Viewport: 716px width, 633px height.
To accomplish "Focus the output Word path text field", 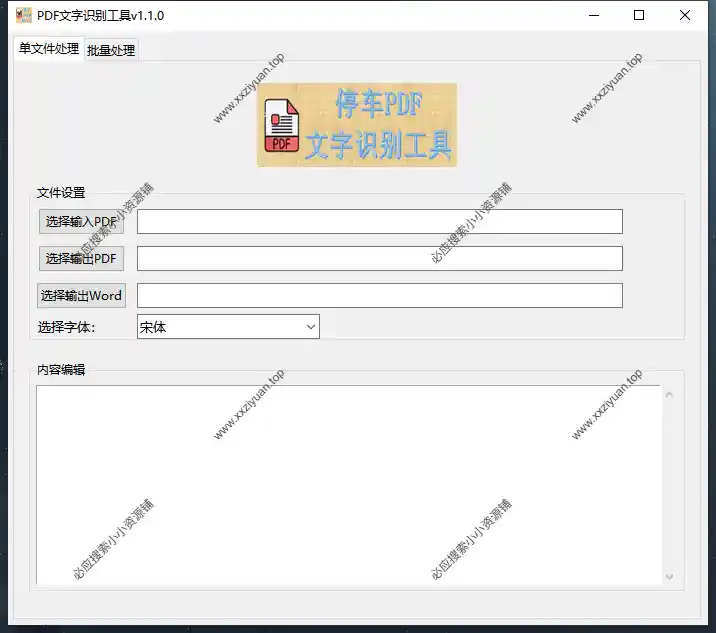I will 379,296.
